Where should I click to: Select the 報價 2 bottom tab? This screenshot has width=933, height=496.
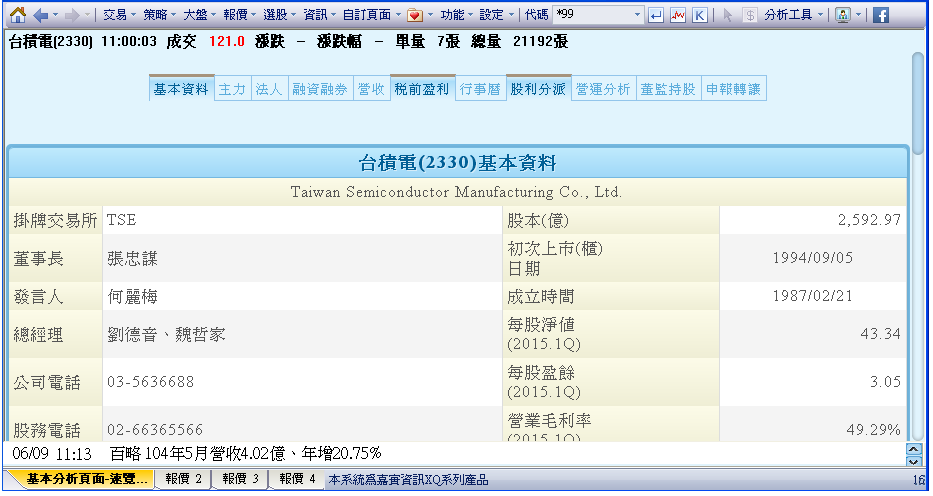(184, 480)
